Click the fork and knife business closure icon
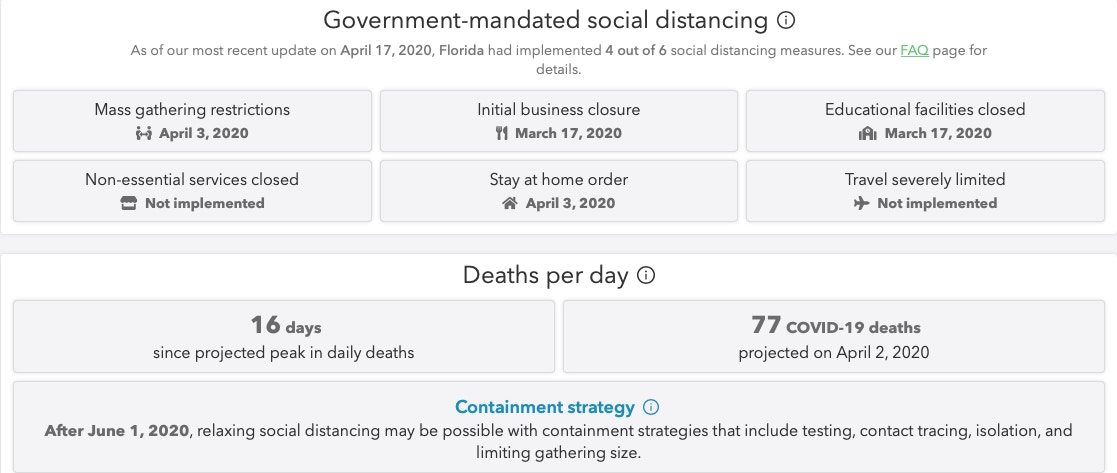This screenshot has width=1117, height=473. 502,133
